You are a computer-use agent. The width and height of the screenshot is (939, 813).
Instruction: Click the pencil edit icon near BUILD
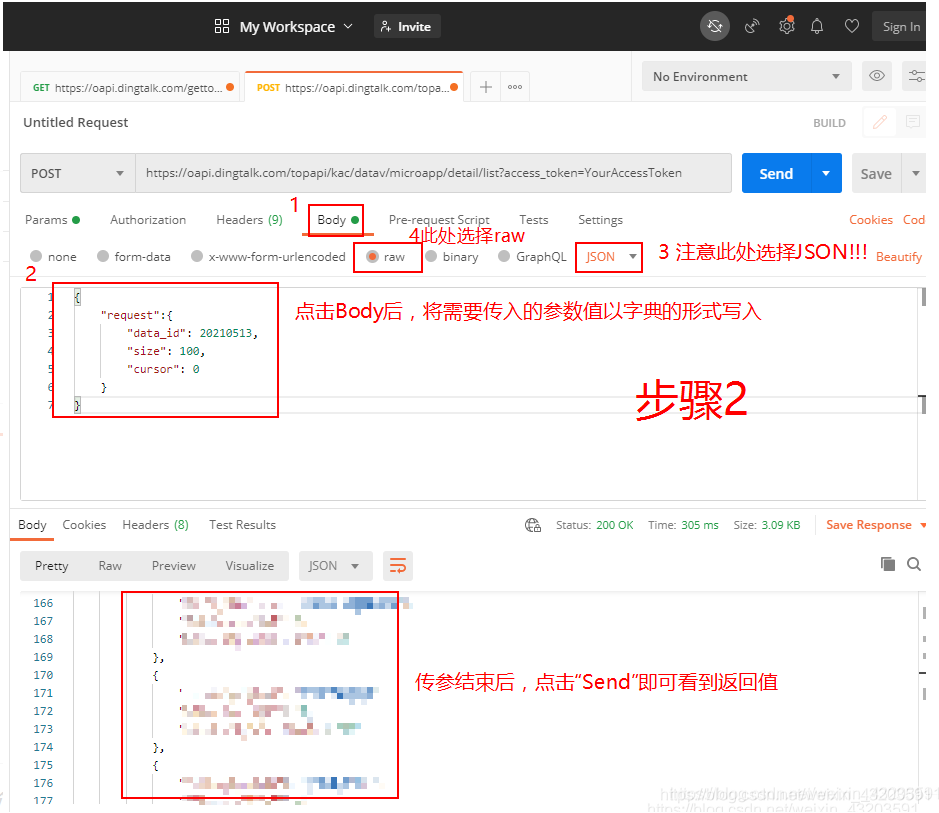click(880, 123)
